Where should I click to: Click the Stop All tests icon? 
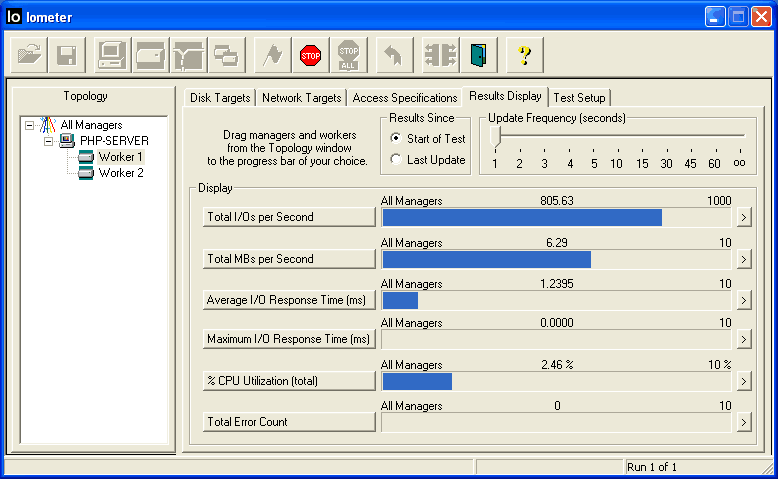coord(348,55)
